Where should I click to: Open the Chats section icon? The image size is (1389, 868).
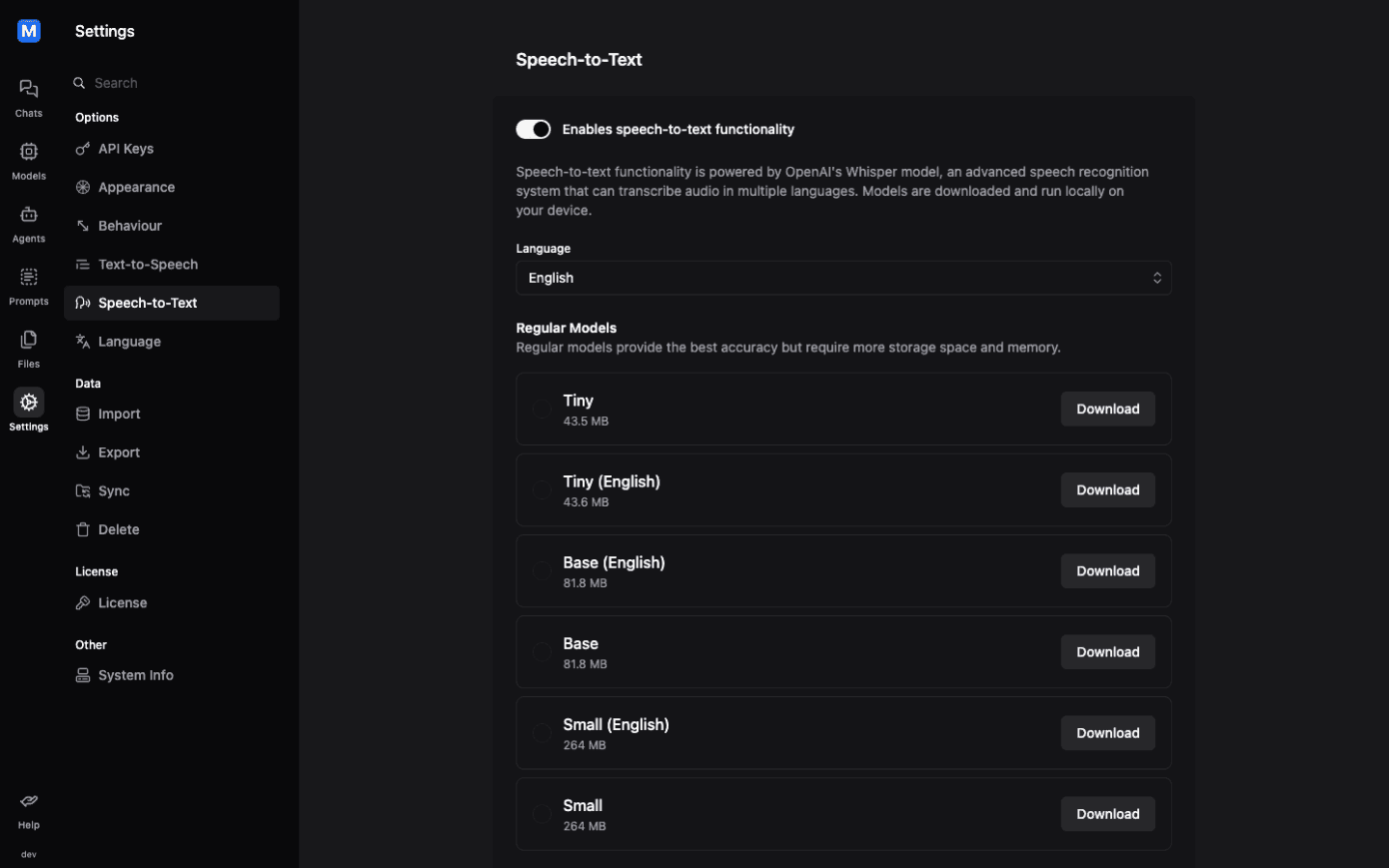coord(29,90)
